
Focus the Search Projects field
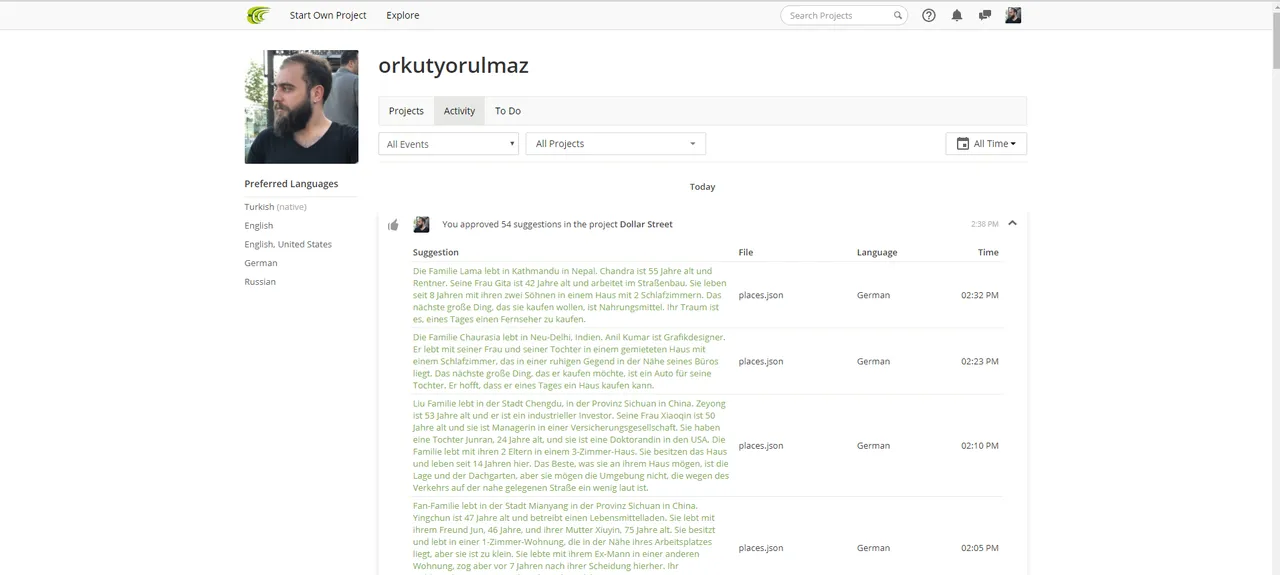pyautogui.click(x=844, y=15)
